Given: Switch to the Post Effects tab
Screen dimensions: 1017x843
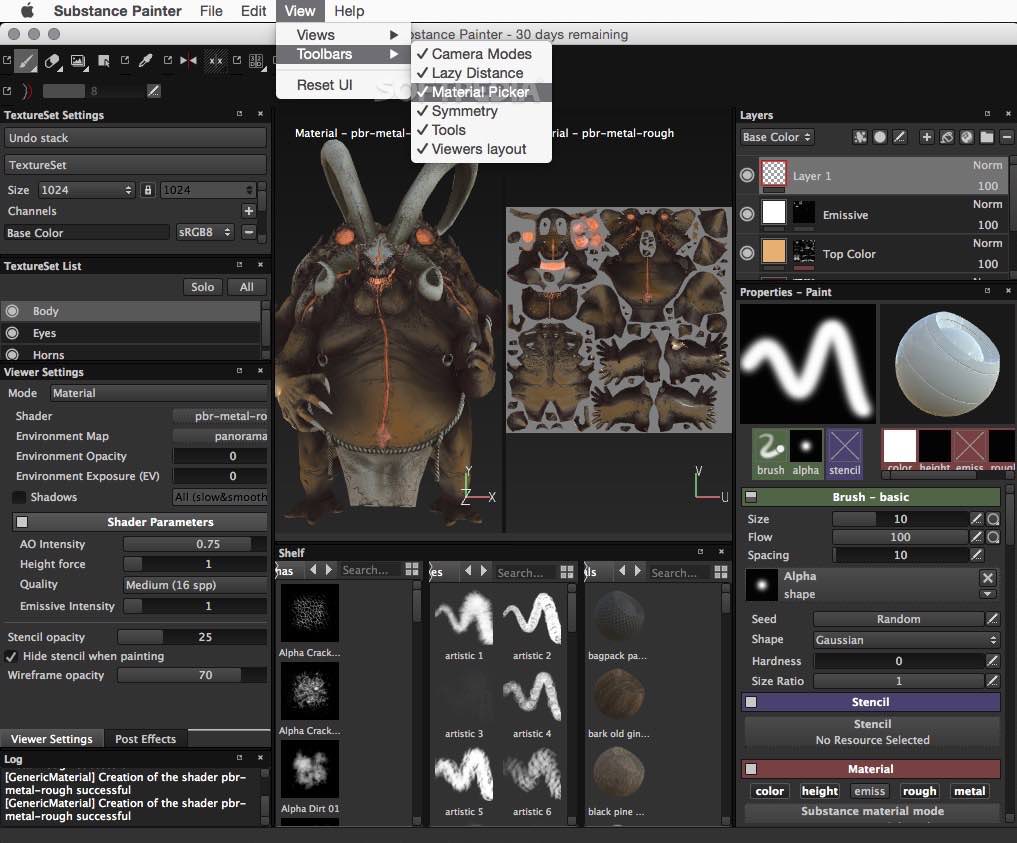Looking at the screenshot, I should pos(145,739).
